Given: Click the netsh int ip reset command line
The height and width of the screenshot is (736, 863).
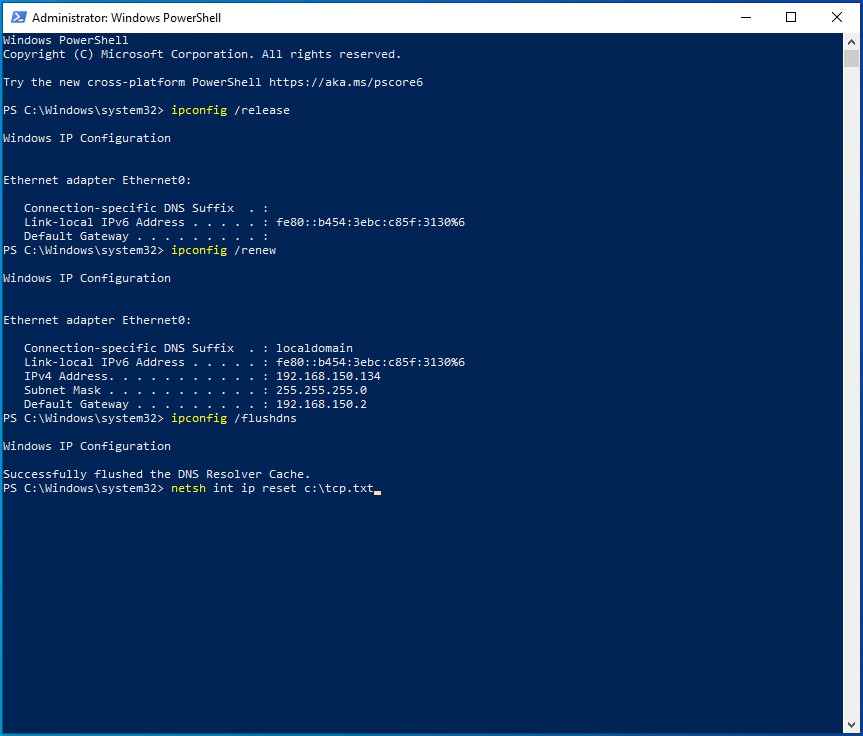Looking at the screenshot, I should 275,488.
